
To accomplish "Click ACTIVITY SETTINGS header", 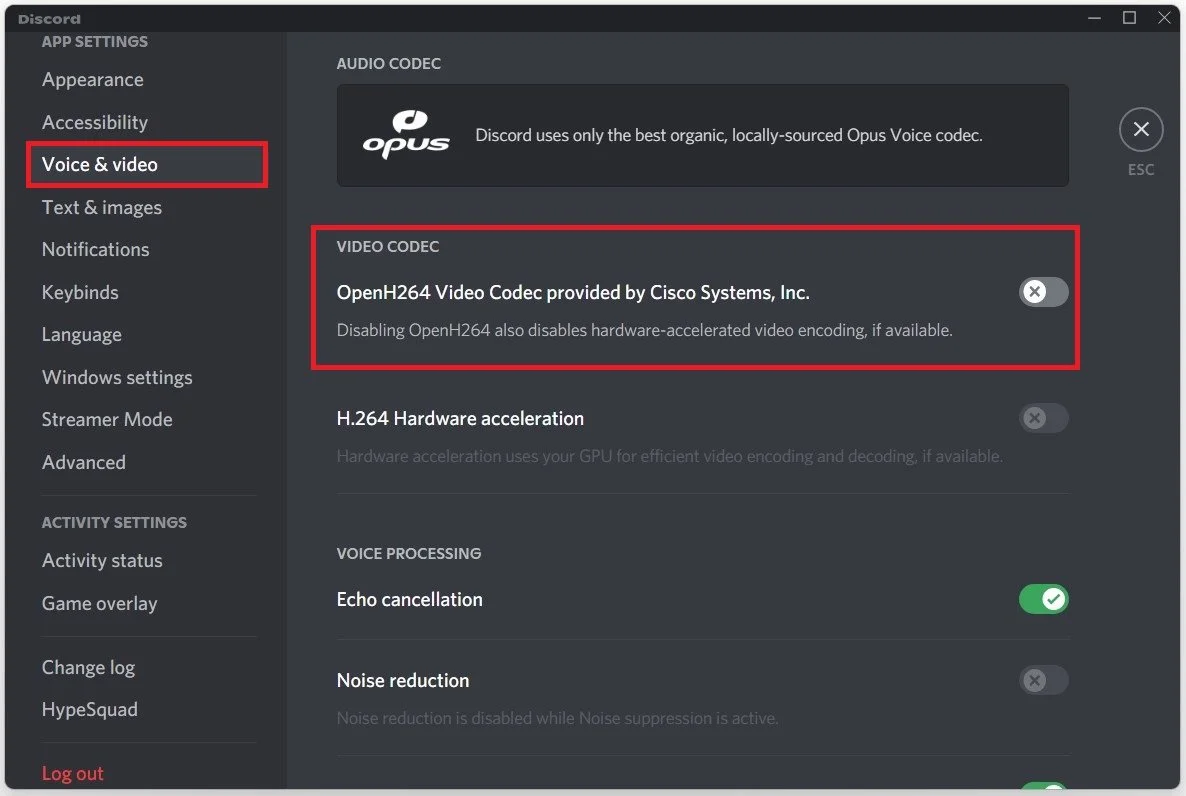I will click(x=114, y=522).
